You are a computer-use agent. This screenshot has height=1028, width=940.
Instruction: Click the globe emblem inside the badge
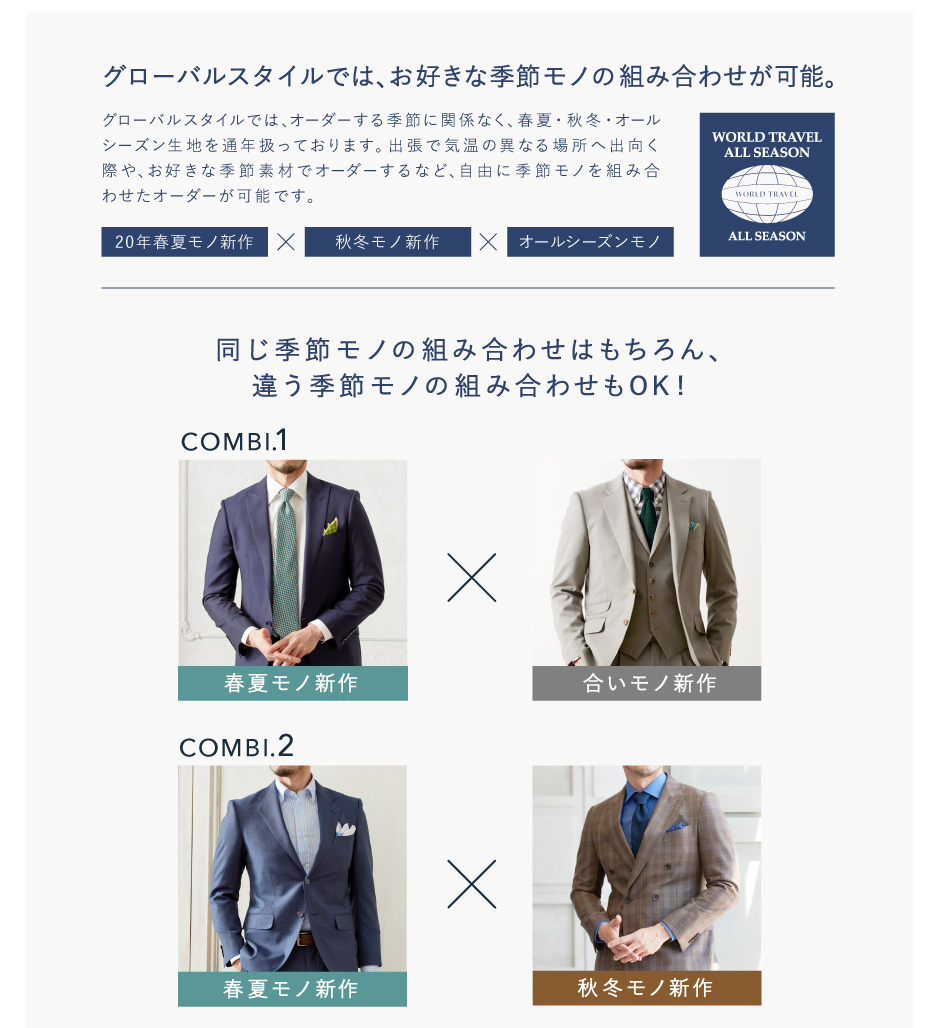(767, 194)
